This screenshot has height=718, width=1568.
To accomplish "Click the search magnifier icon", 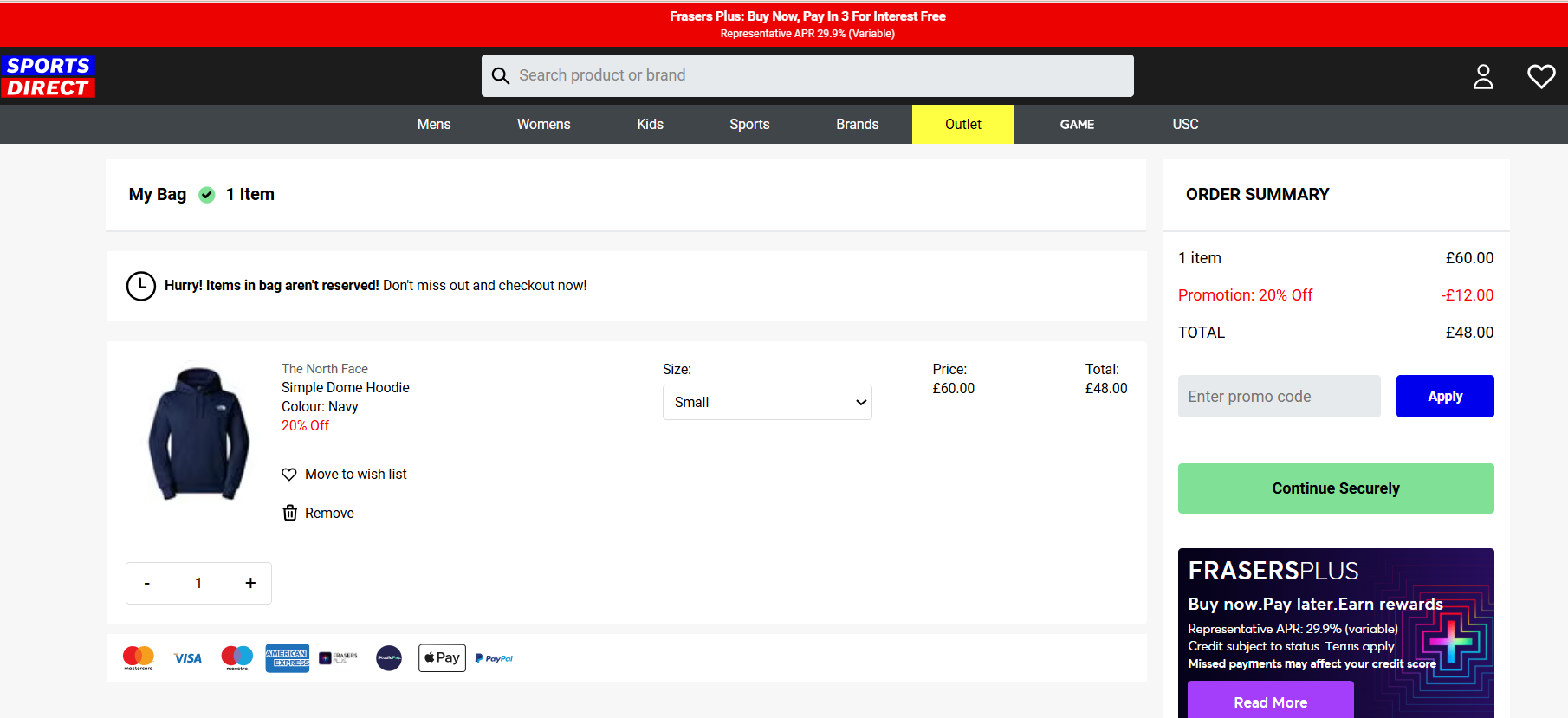I will [x=501, y=76].
